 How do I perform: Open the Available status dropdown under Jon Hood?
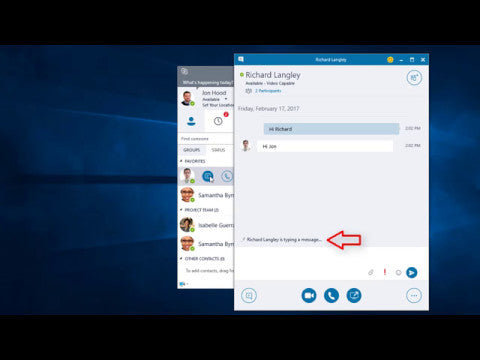pyautogui.click(x=215, y=99)
